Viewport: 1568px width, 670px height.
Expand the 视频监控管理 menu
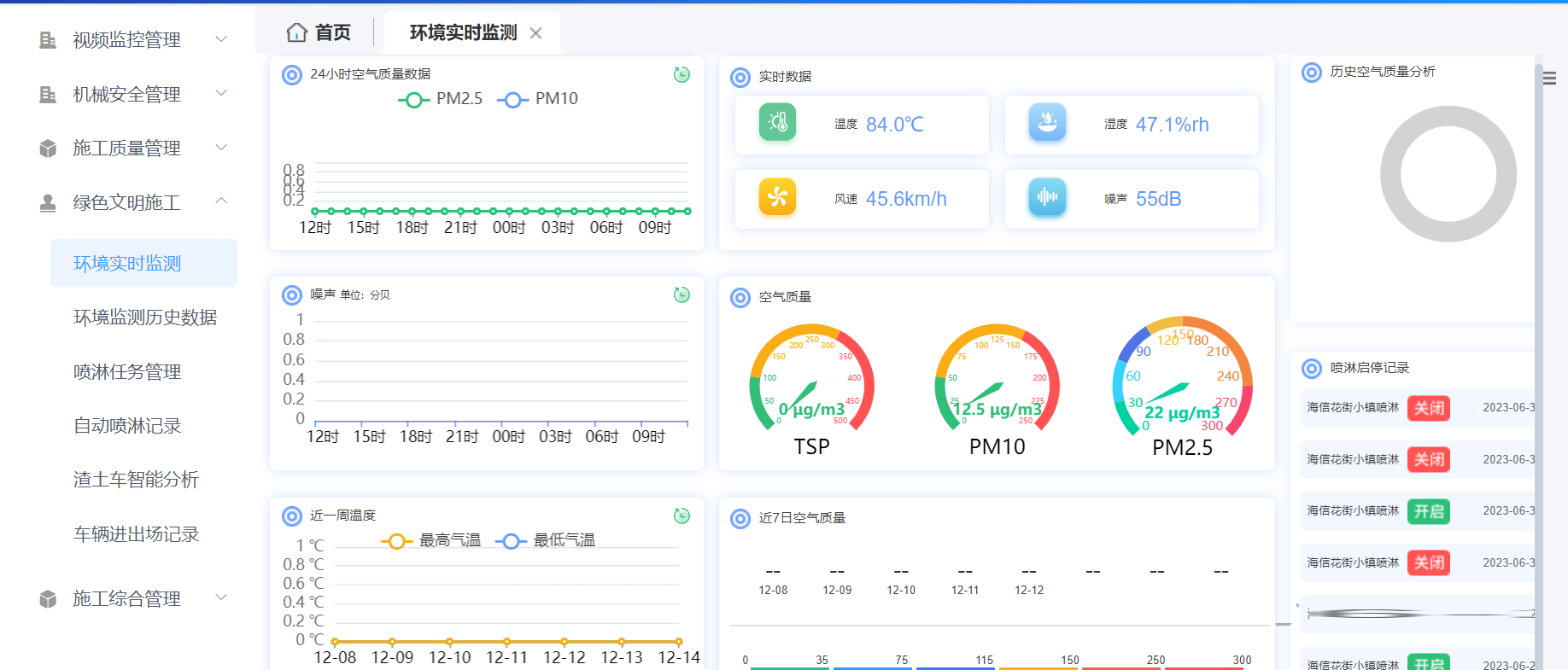coord(126,40)
